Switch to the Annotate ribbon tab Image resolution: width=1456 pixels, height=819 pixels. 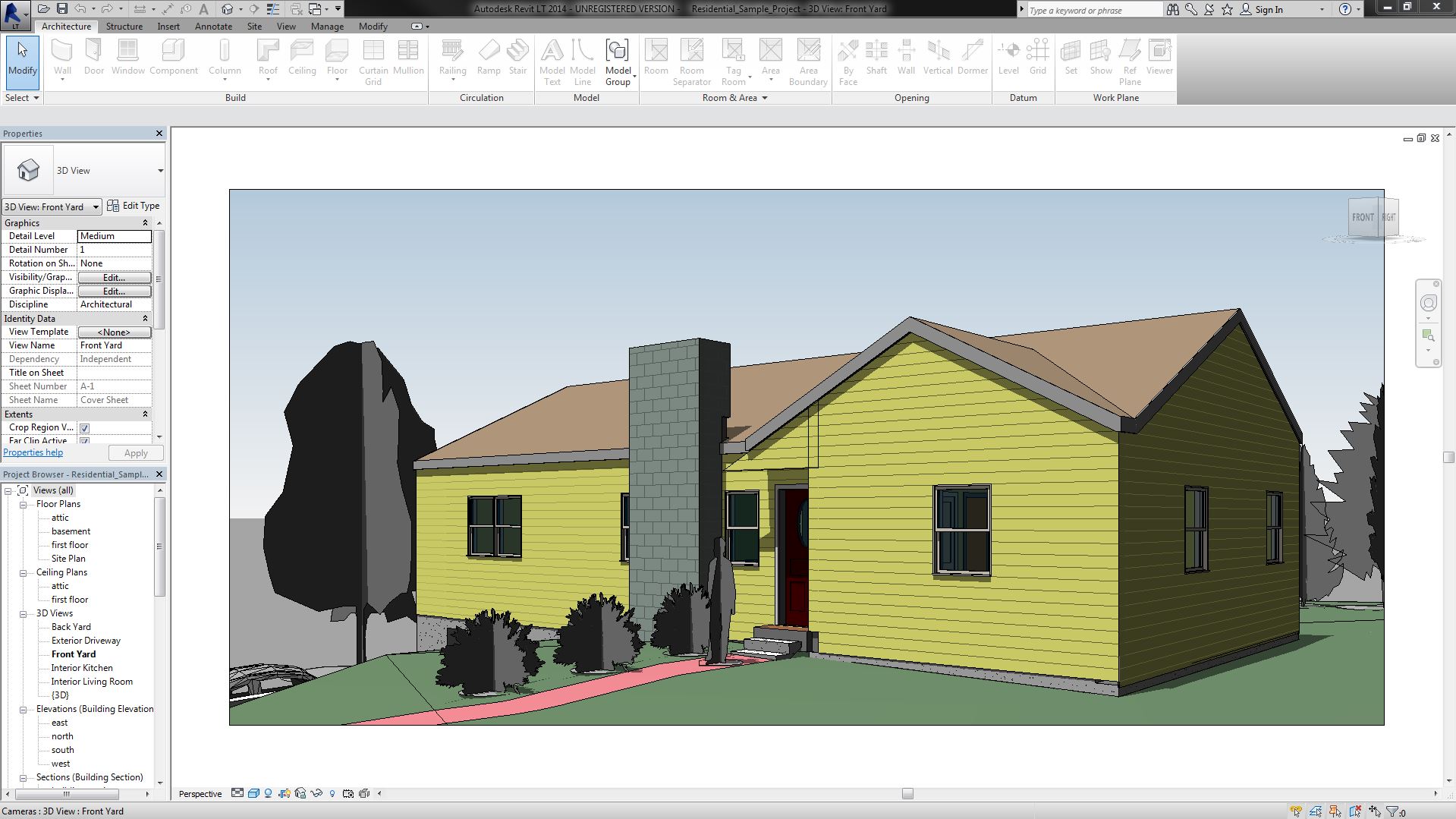pyautogui.click(x=213, y=27)
